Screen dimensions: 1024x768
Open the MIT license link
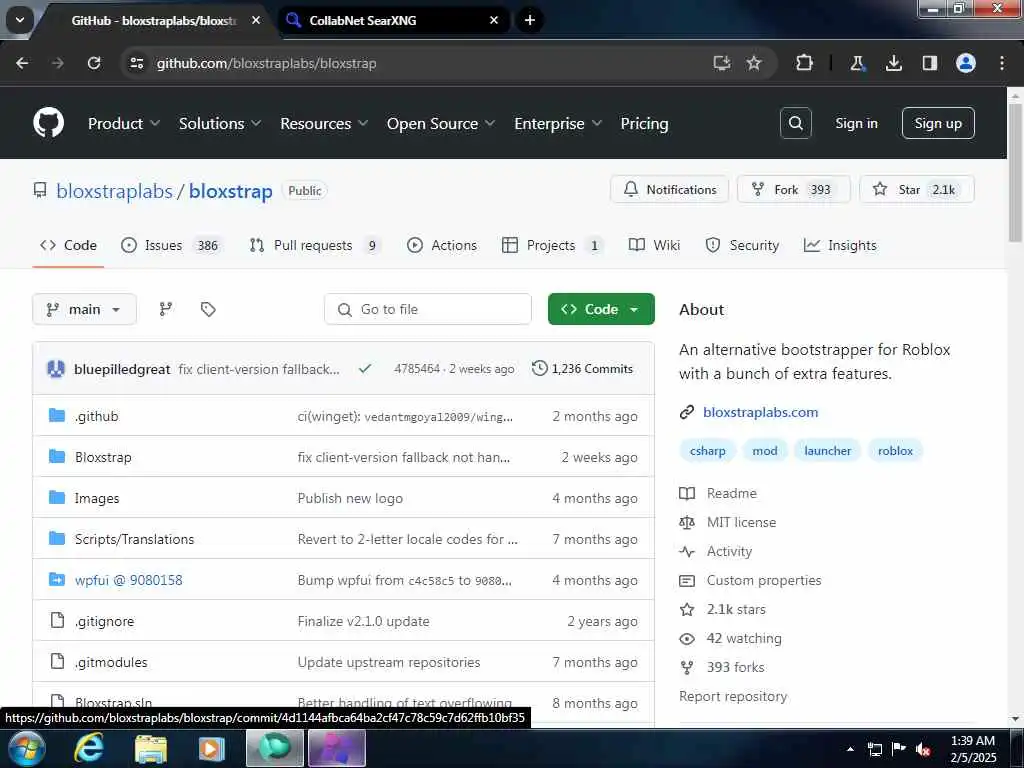coord(741,522)
